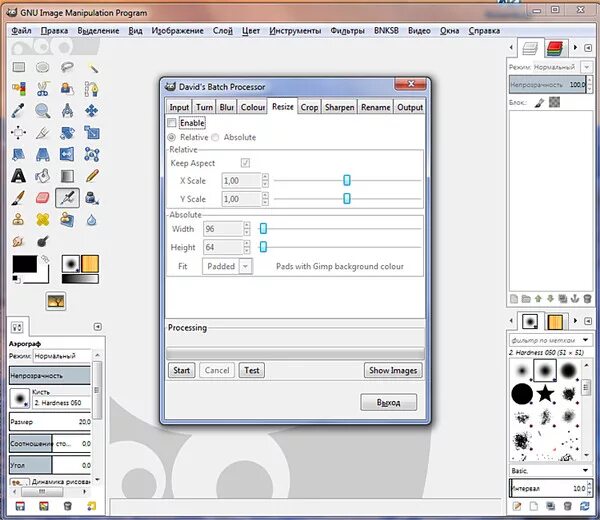Select the Absolute radio button
600x520 pixels.
tap(215, 137)
